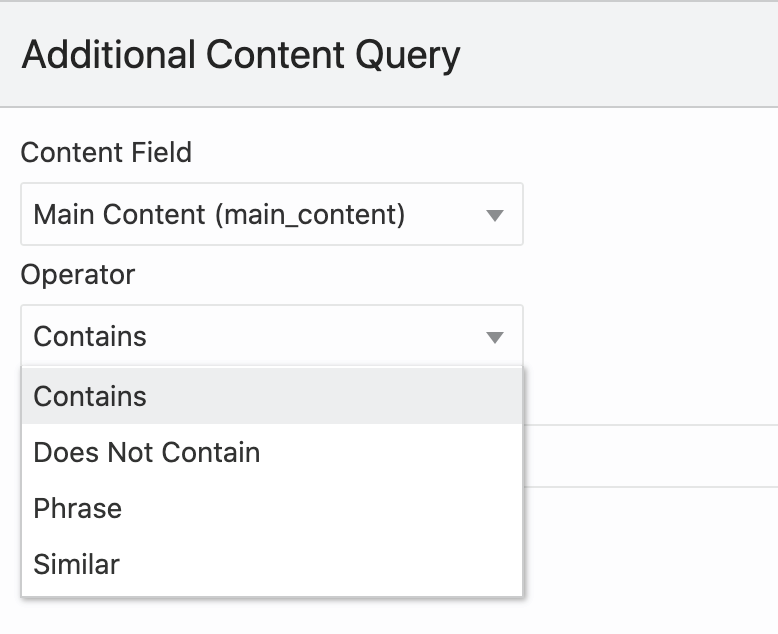Choose Does Not Contain operator
The width and height of the screenshot is (778, 634).
147,452
